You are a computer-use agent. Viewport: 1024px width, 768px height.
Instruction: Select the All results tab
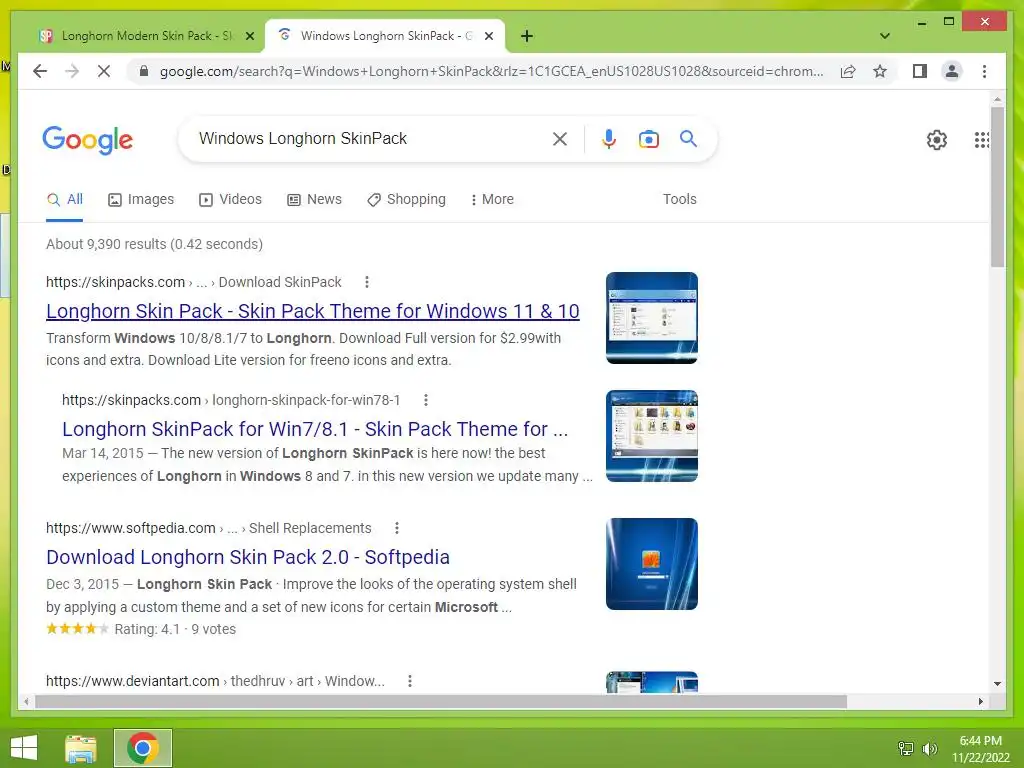(65, 199)
